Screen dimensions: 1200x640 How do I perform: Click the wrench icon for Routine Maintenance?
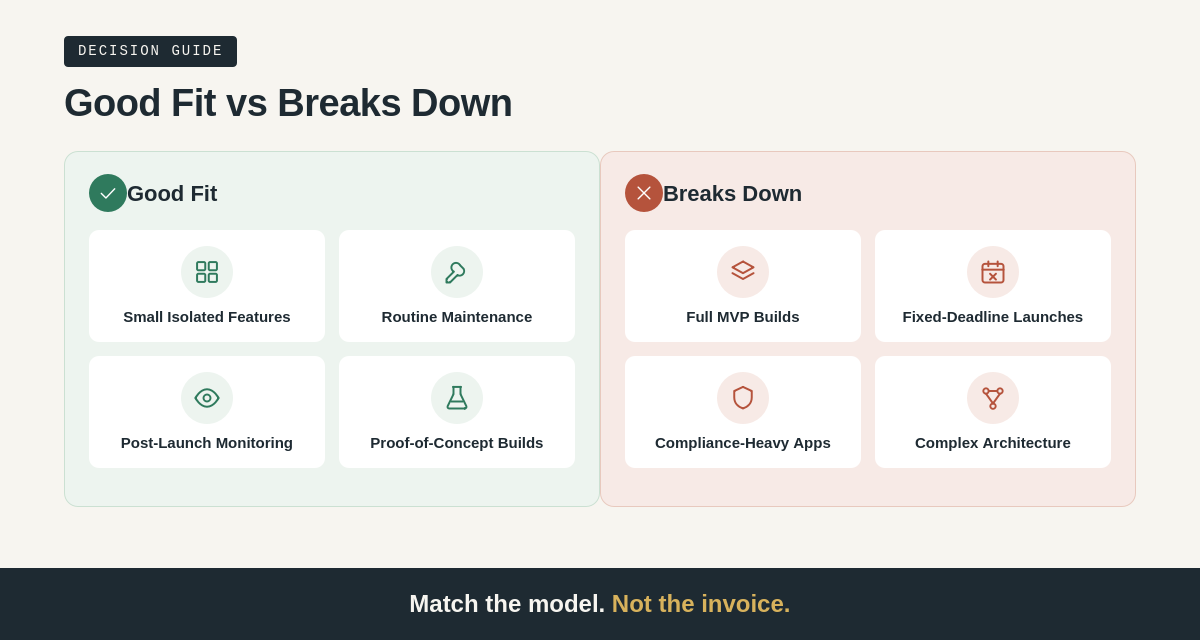pyautogui.click(x=457, y=272)
